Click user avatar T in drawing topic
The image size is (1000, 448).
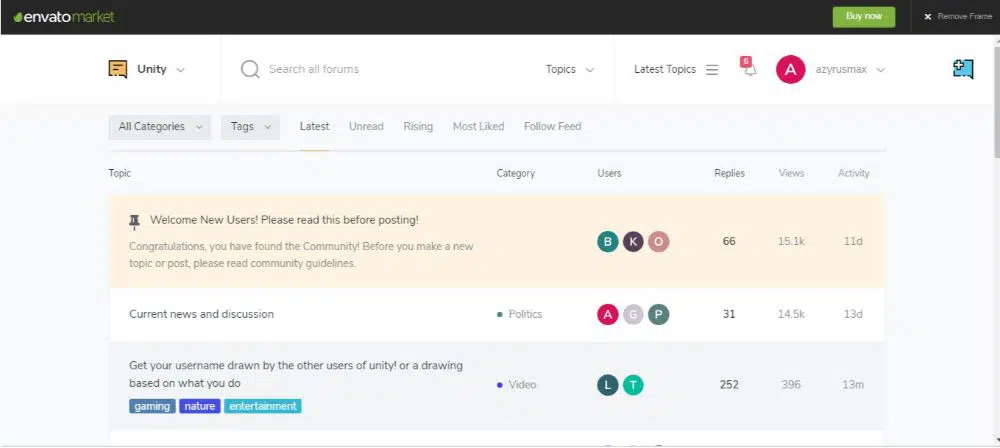633,385
